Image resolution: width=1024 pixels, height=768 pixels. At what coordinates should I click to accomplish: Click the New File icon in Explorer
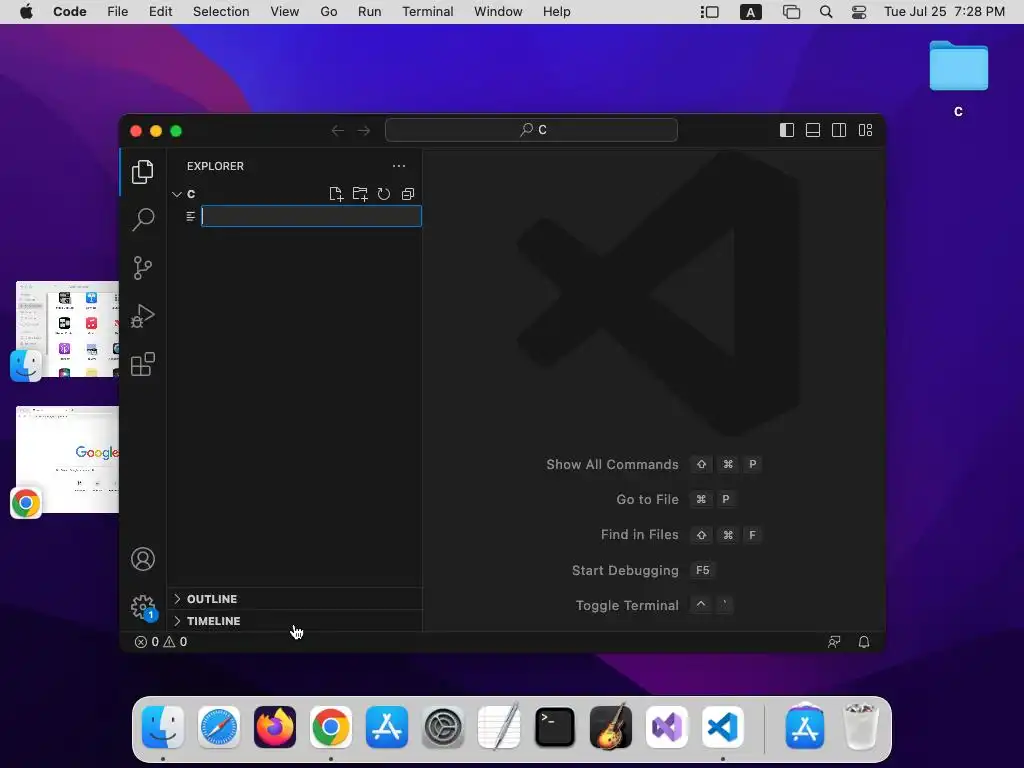click(x=336, y=194)
